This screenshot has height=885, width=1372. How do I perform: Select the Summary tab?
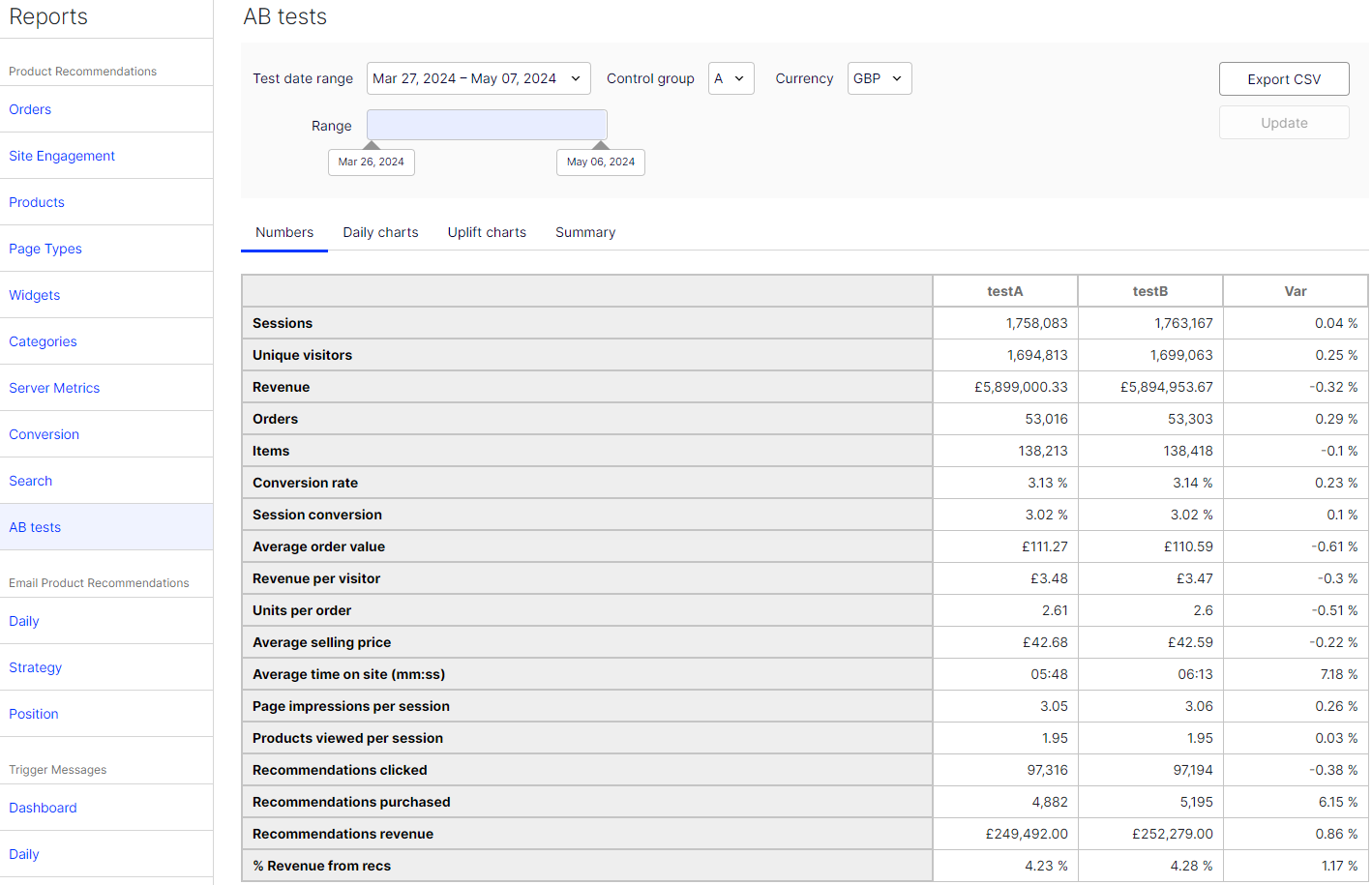(x=584, y=232)
